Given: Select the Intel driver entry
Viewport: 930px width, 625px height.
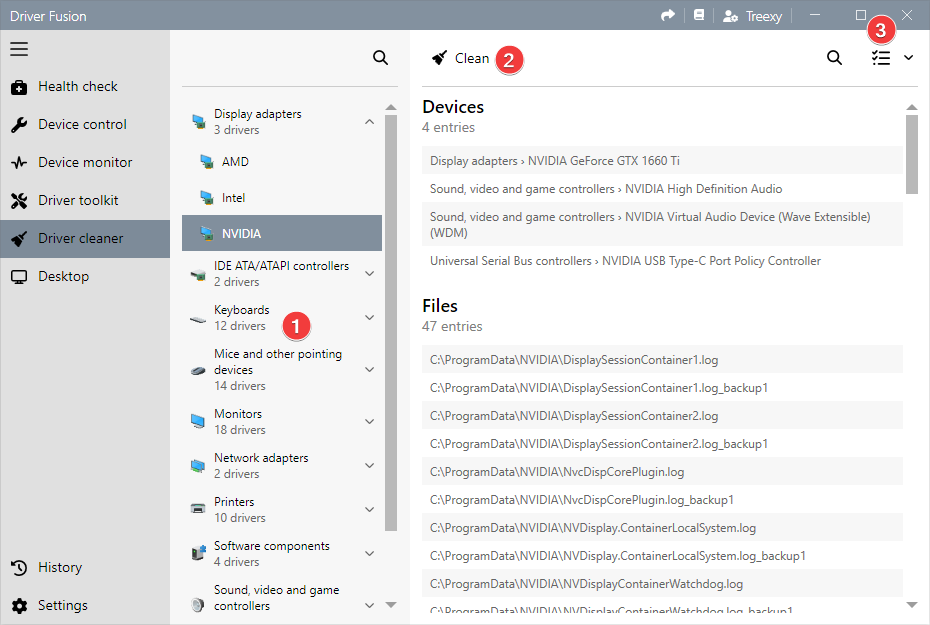Looking at the screenshot, I should [x=282, y=197].
